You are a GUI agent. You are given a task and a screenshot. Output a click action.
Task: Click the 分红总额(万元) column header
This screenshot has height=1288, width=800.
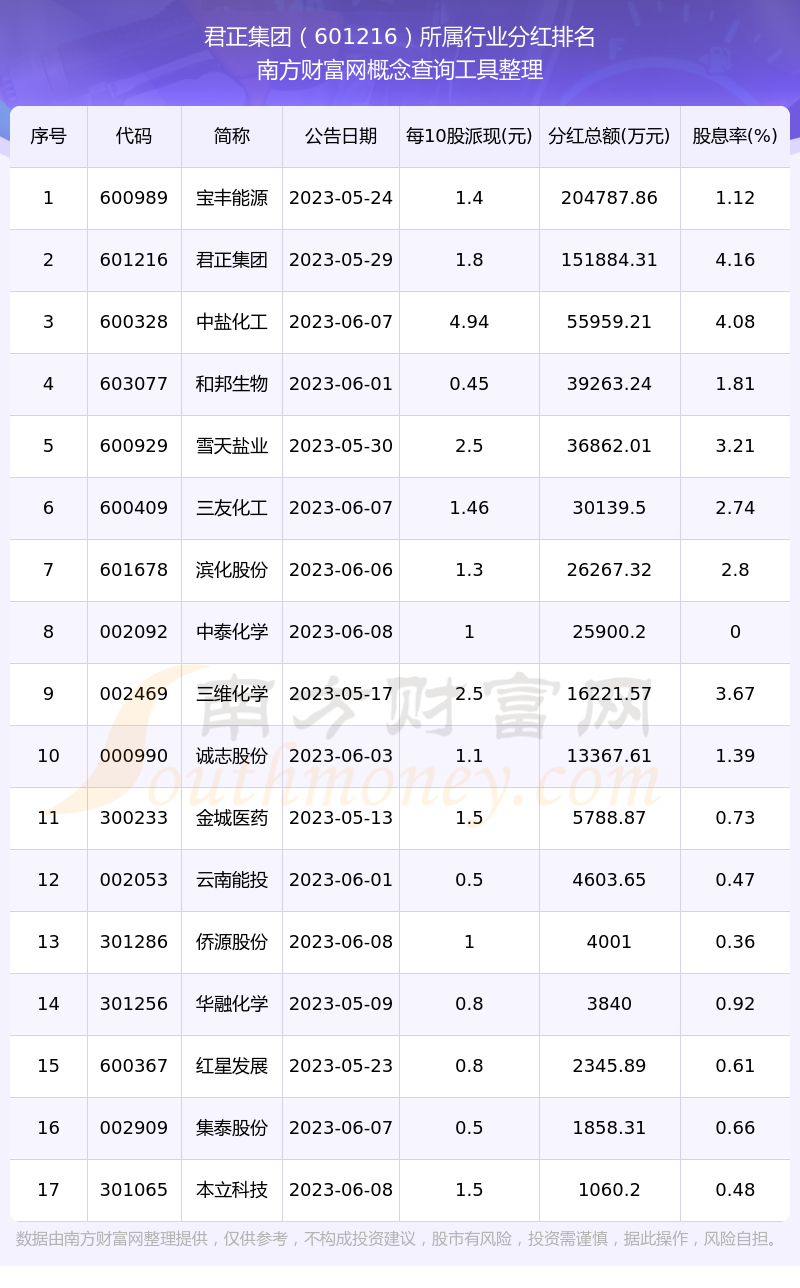pyautogui.click(x=610, y=136)
